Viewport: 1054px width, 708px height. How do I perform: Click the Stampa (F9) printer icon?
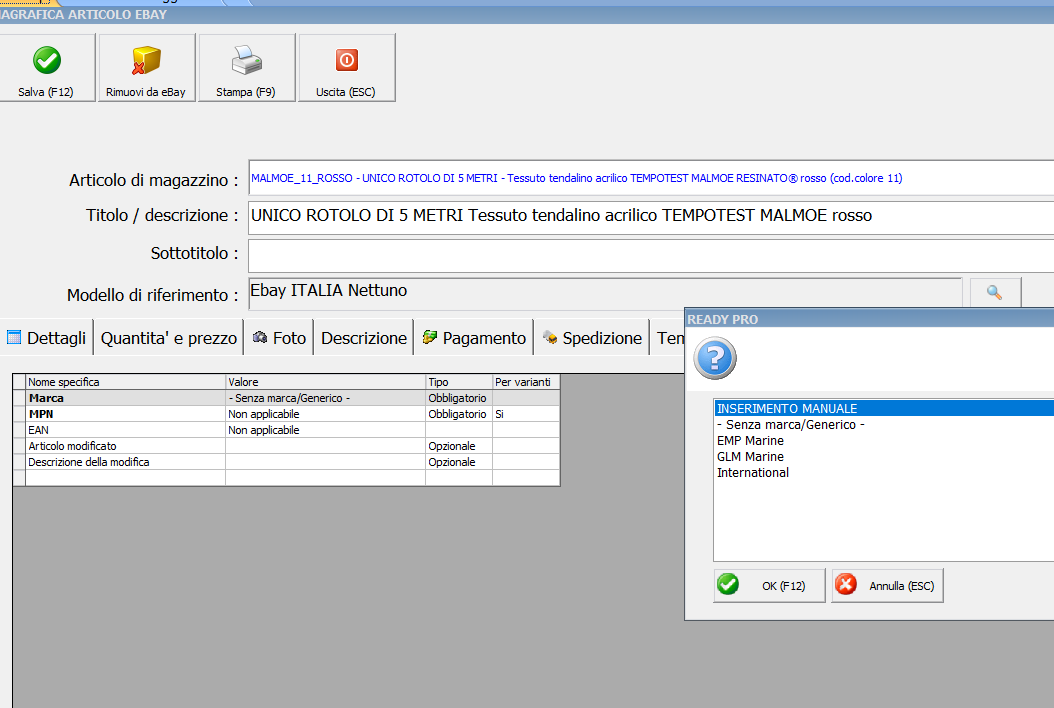point(247,61)
